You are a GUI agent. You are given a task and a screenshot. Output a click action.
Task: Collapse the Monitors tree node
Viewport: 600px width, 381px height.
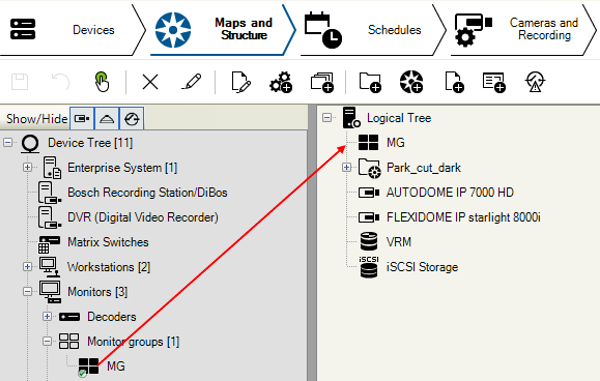point(27,292)
